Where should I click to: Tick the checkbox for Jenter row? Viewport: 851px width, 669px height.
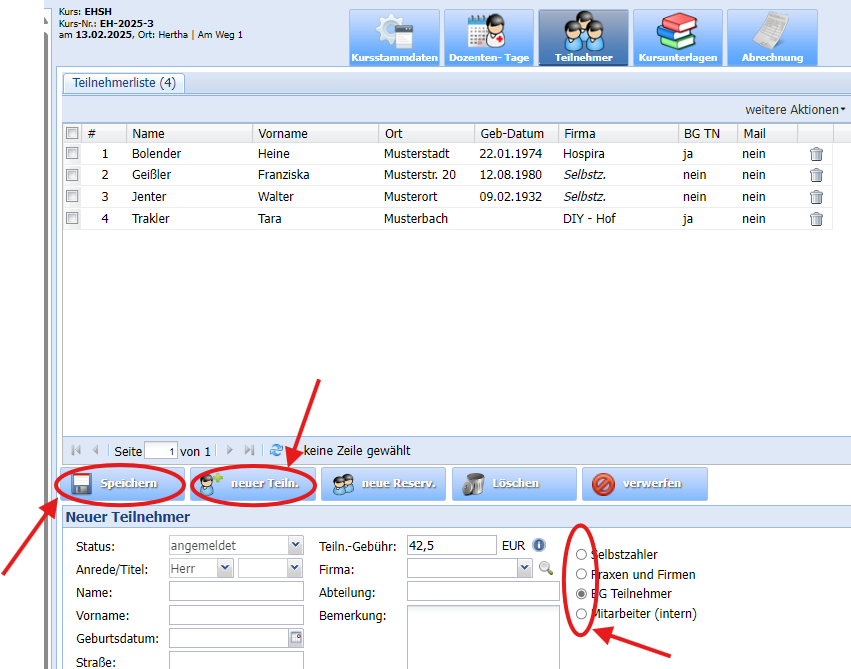(x=72, y=197)
